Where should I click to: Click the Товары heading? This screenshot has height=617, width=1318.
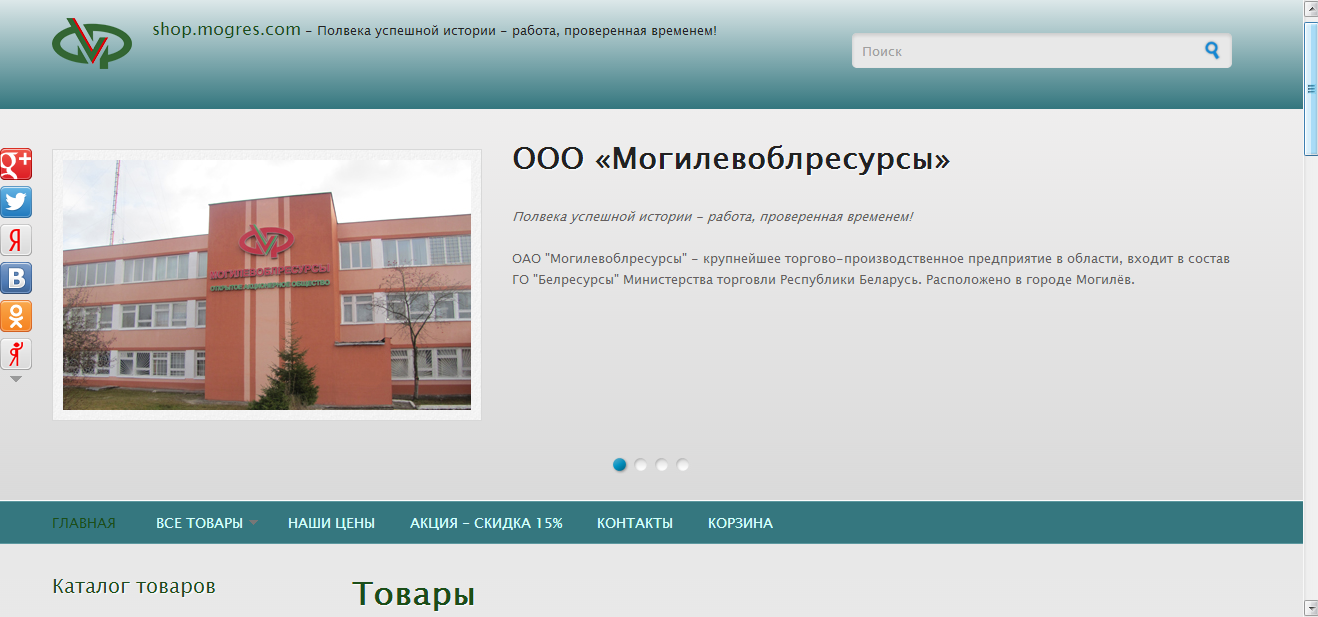[x=413, y=594]
